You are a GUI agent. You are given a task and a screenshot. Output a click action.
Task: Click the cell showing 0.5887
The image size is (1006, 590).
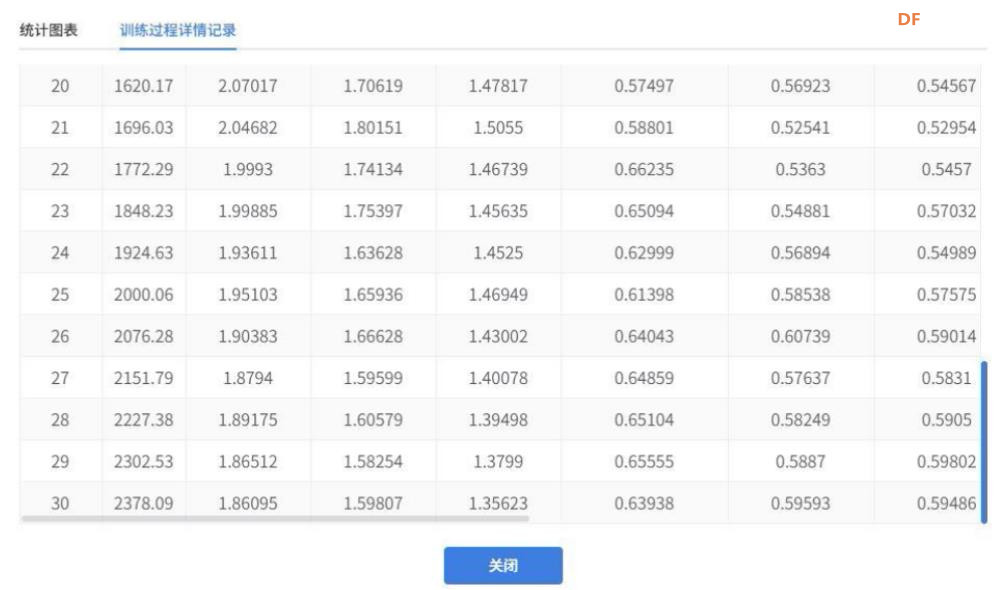click(800, 461)
